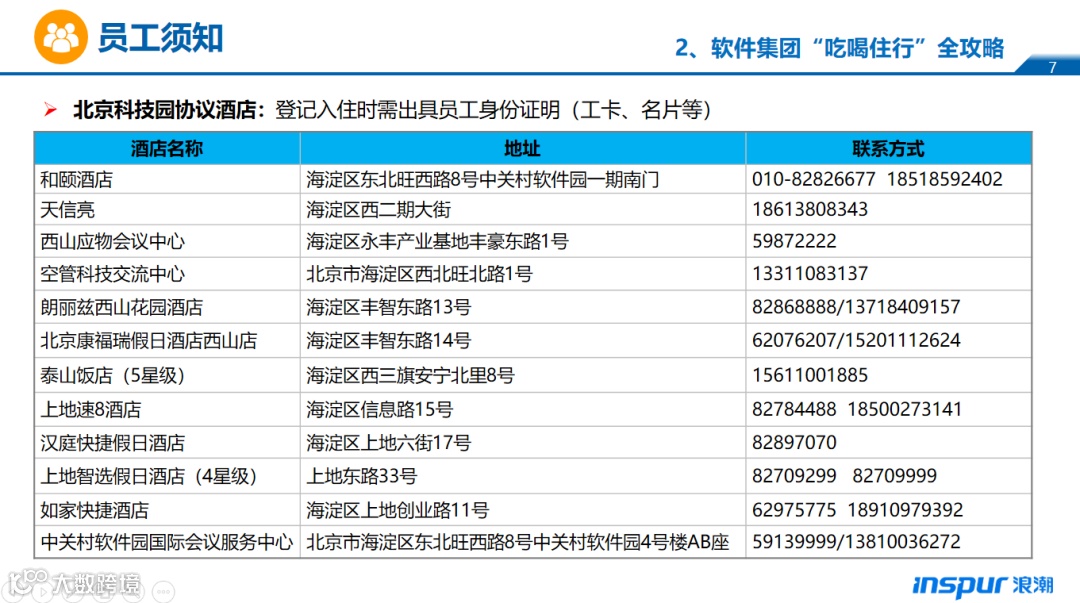Click address 海淀区西三旗安宁北里8号
1080x603 pixels.
point(411,375)
